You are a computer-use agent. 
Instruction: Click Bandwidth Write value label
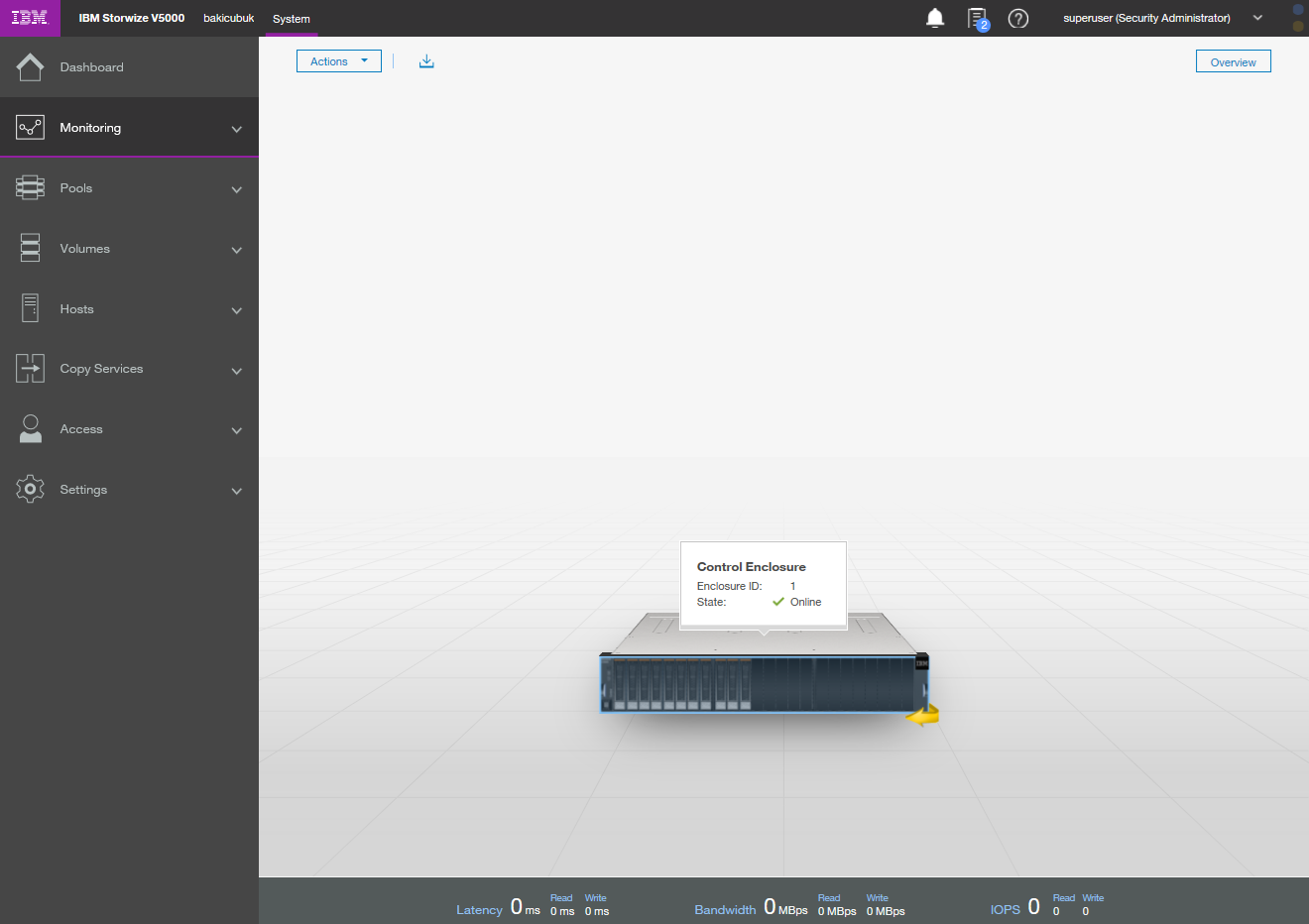[x=877, y=898]
